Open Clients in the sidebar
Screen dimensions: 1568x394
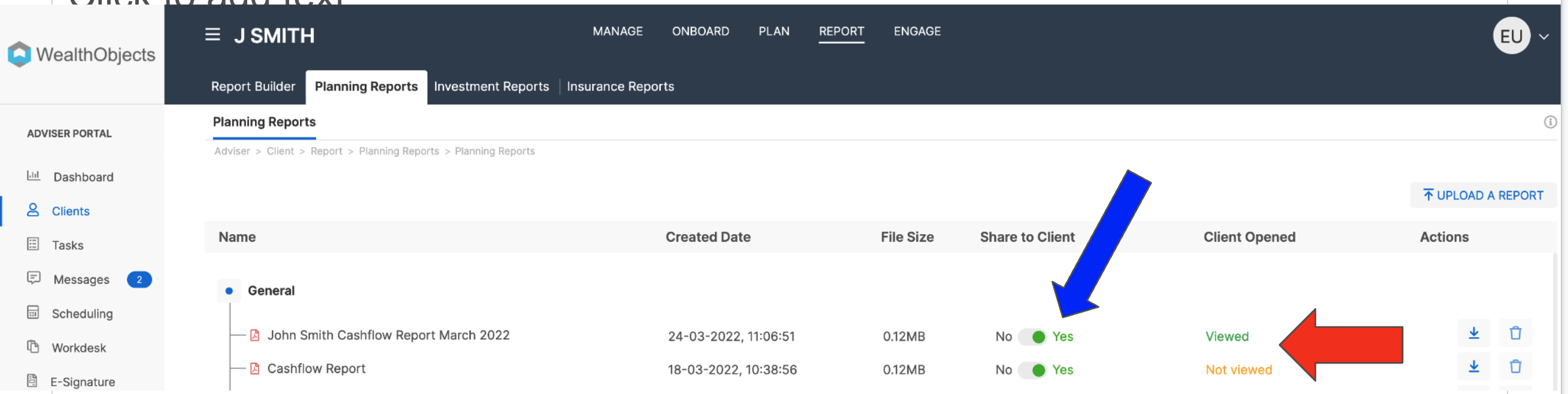click(x=70, y=211)
